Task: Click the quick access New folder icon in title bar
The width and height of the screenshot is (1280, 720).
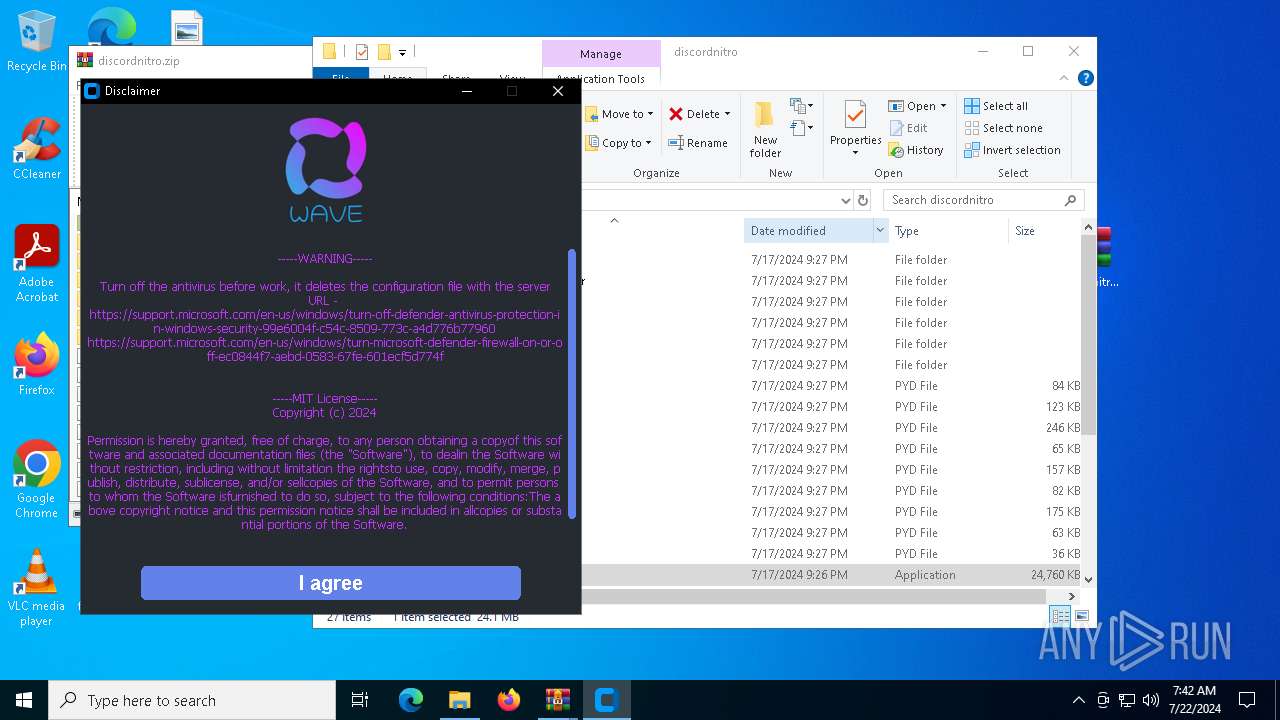Action: coord(384,52)
